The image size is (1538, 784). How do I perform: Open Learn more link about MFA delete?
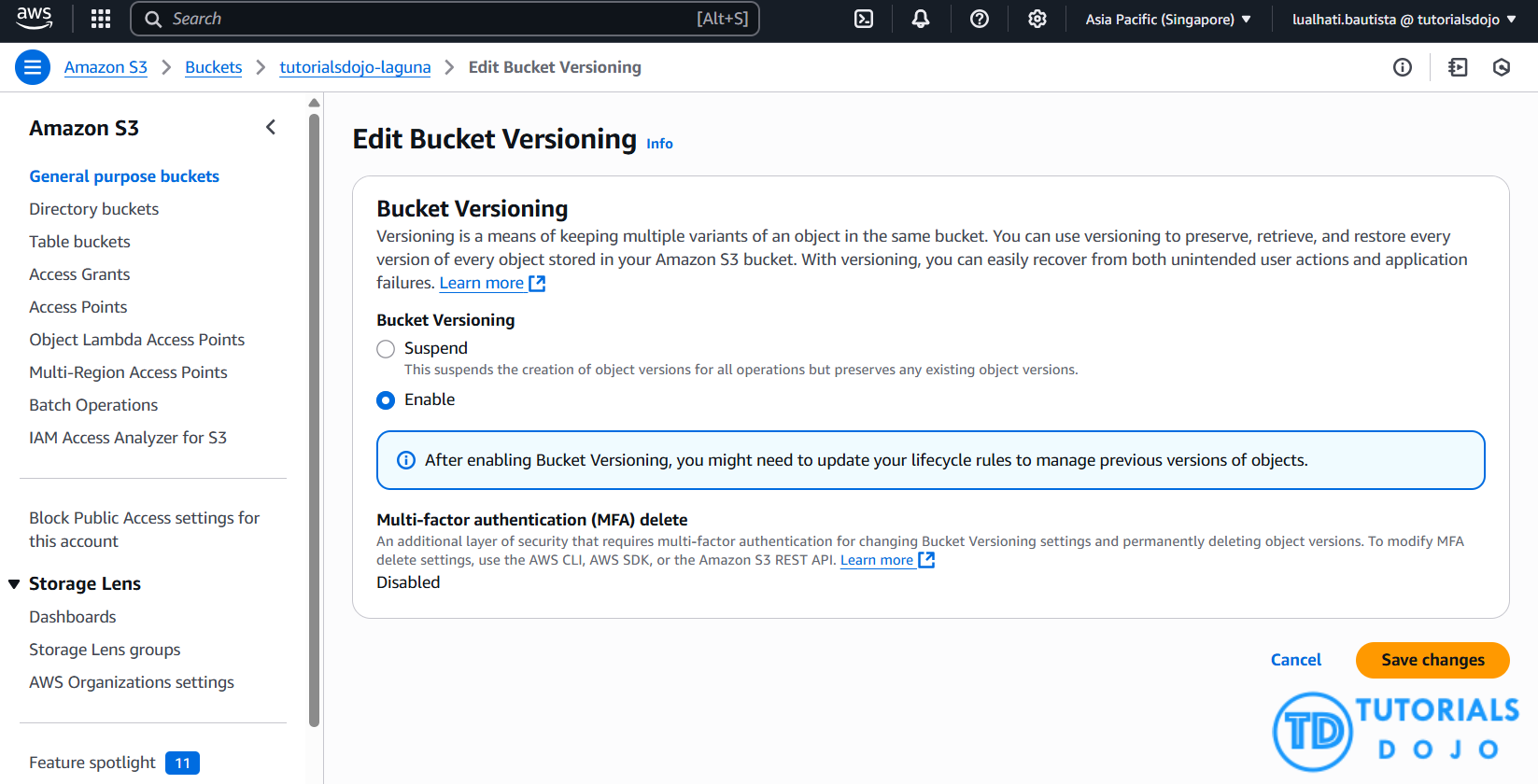877,560
